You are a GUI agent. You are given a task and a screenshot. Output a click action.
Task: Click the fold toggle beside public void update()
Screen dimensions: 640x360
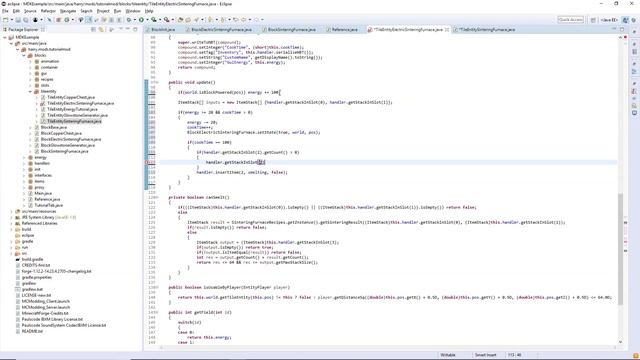(157, 82)
